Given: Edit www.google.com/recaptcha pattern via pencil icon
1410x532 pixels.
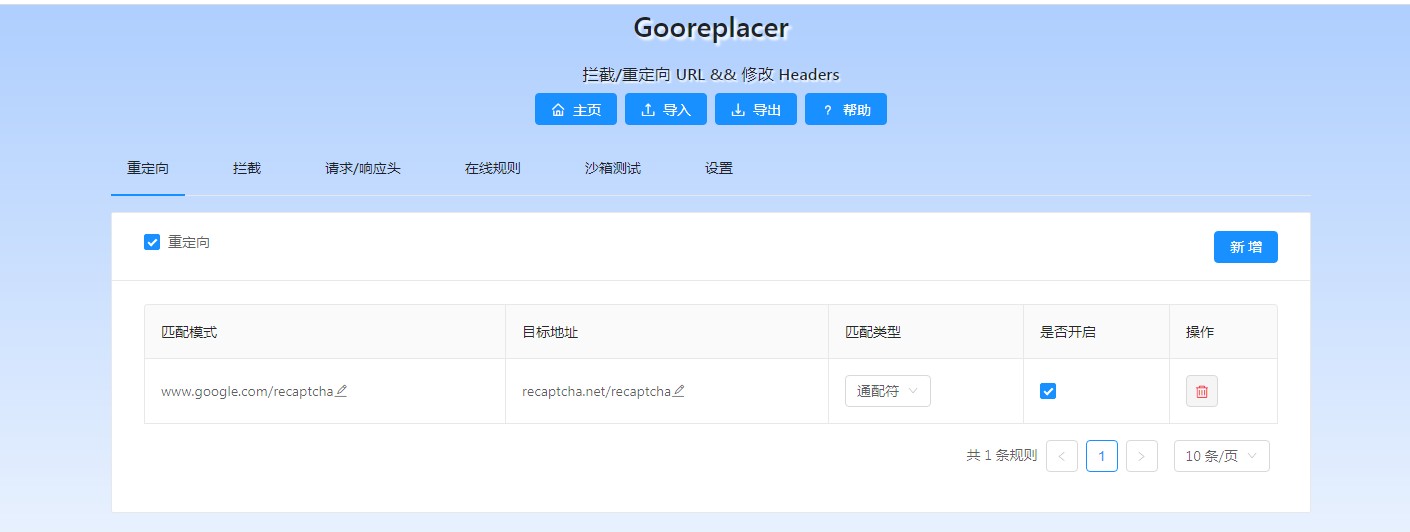Looking at the screenshot, I should click(341, 391).
